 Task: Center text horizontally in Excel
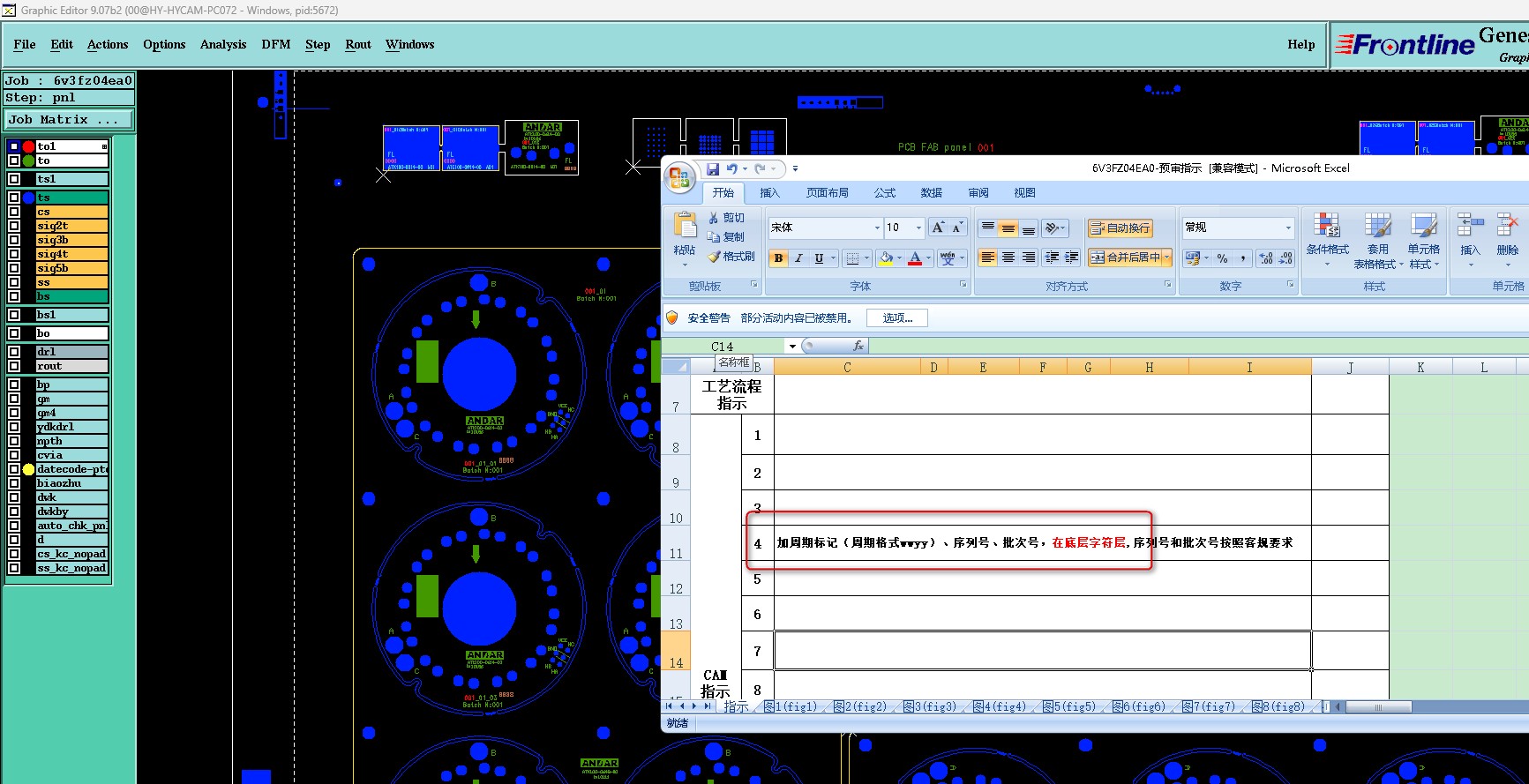pyautogui.click(x=1008, y=258)
